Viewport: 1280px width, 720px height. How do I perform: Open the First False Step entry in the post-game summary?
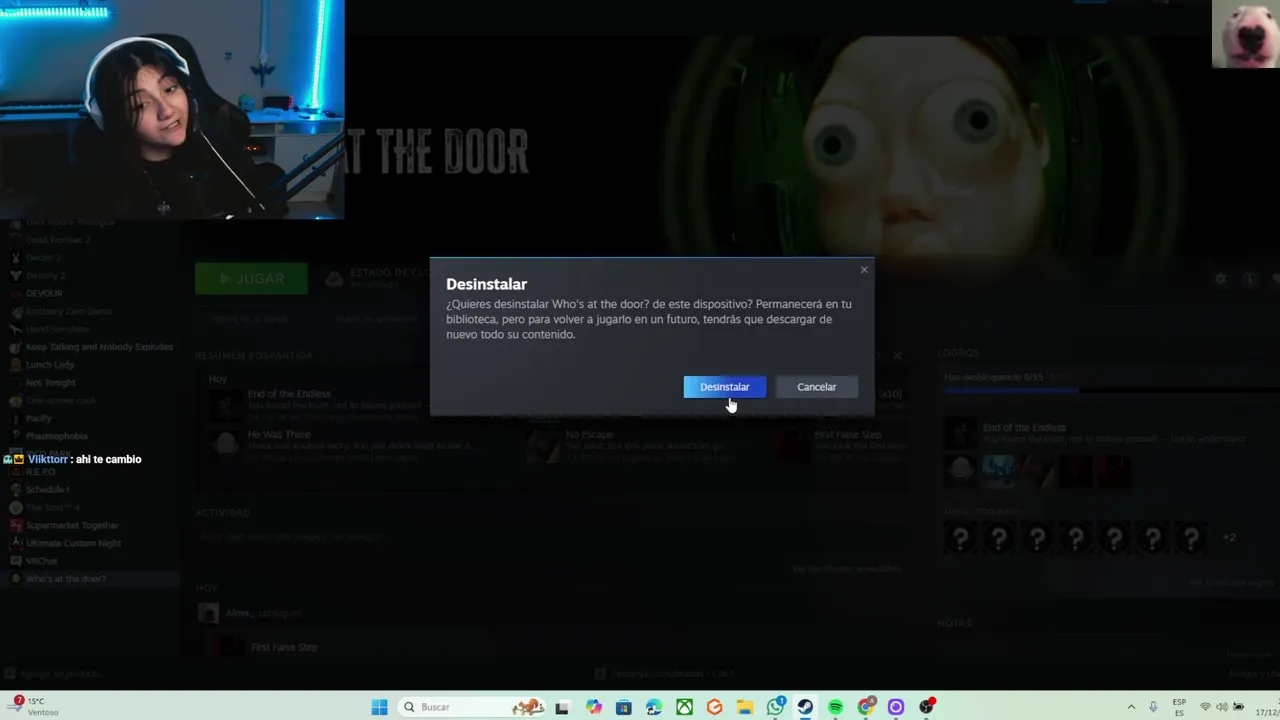842,446
